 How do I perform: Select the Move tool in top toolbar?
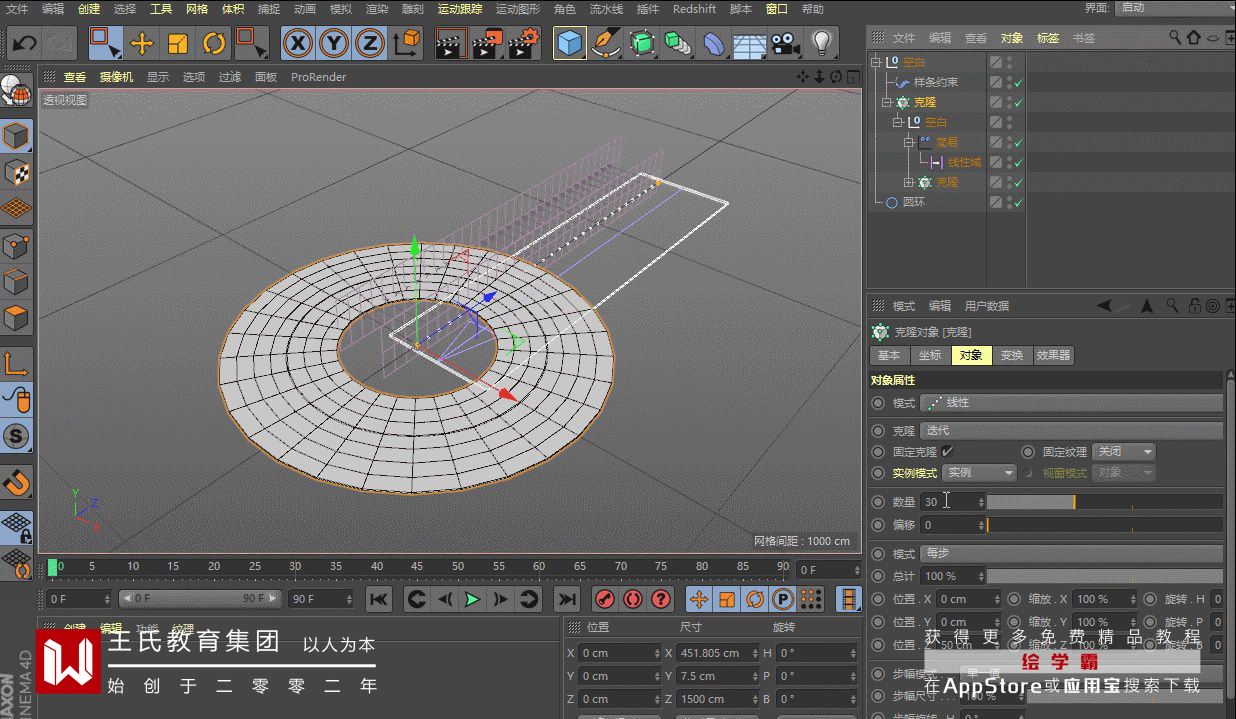click(142, 43)
